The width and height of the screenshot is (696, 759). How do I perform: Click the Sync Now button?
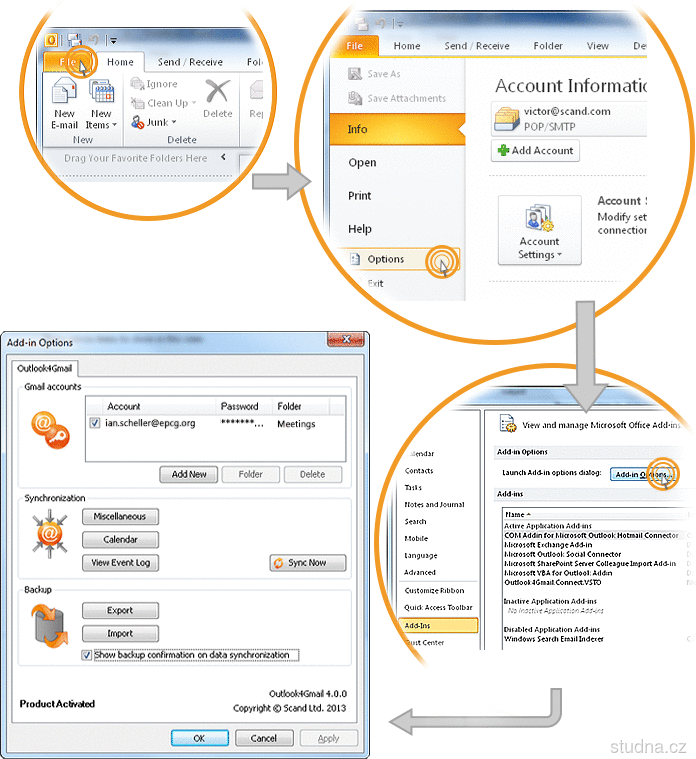coord(308,563)
